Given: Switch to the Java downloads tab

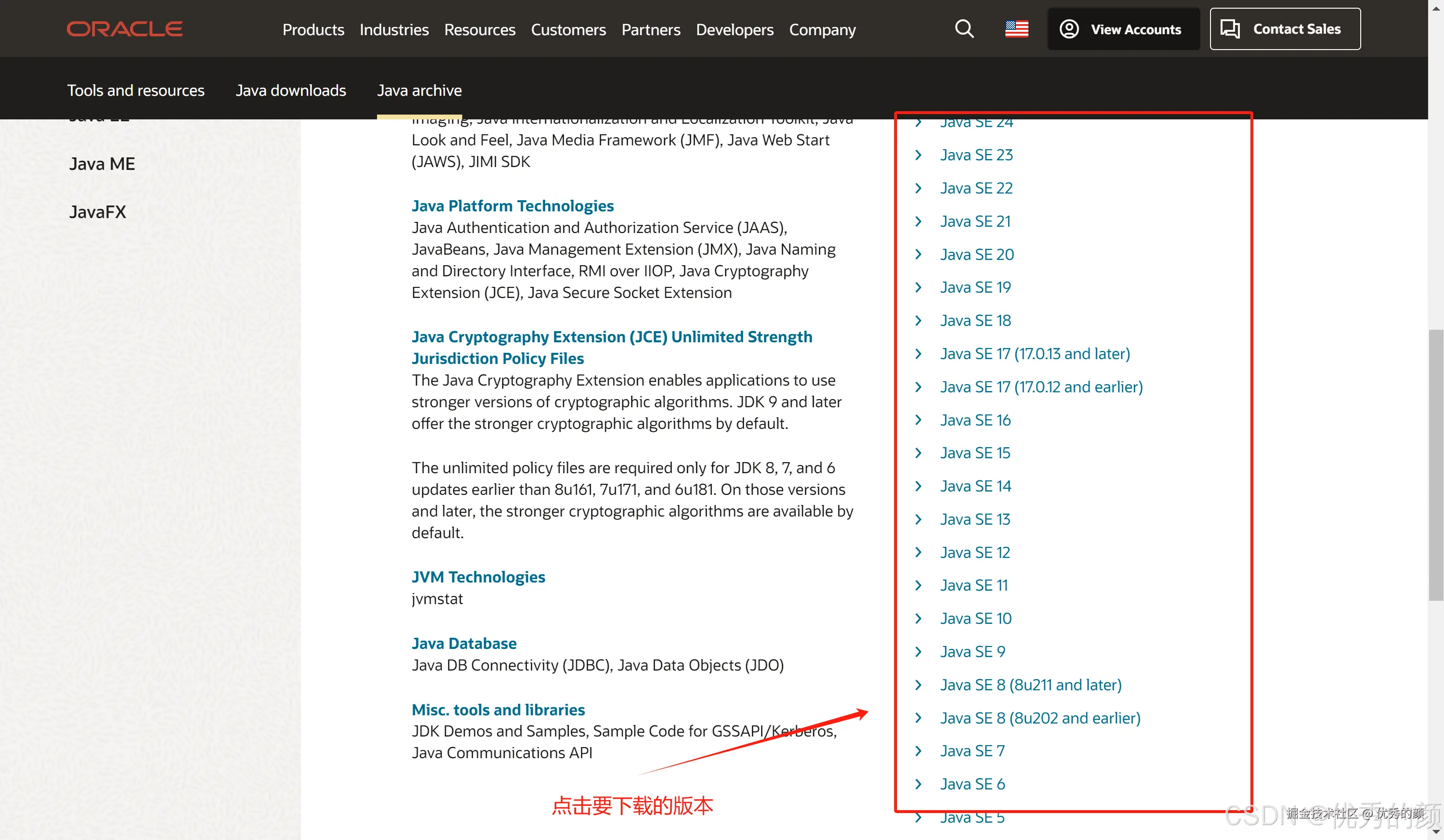Looking at the screenshot, I should [290, 90].
